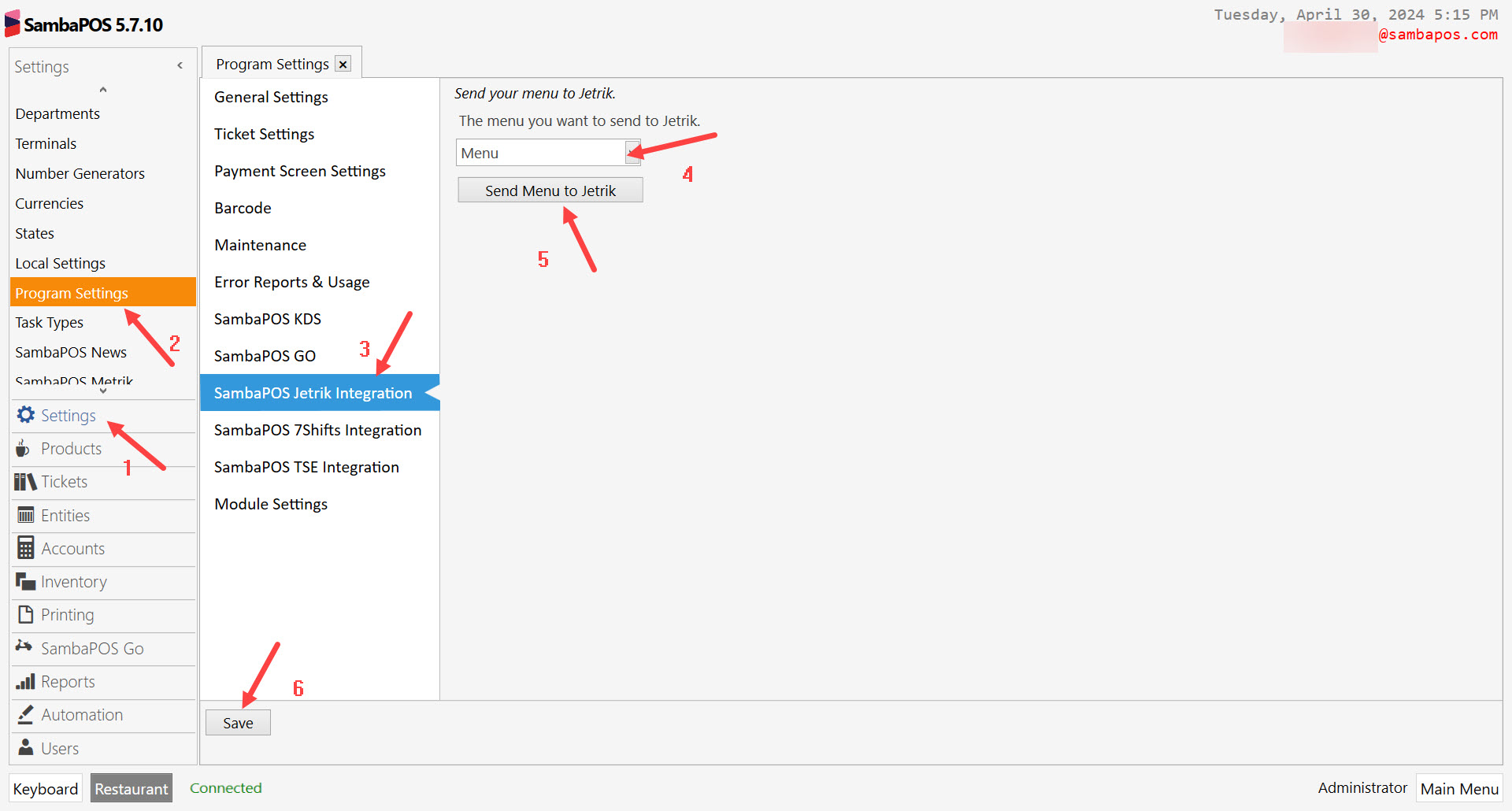Click the SambaPOS Go icon

(24, 648)
